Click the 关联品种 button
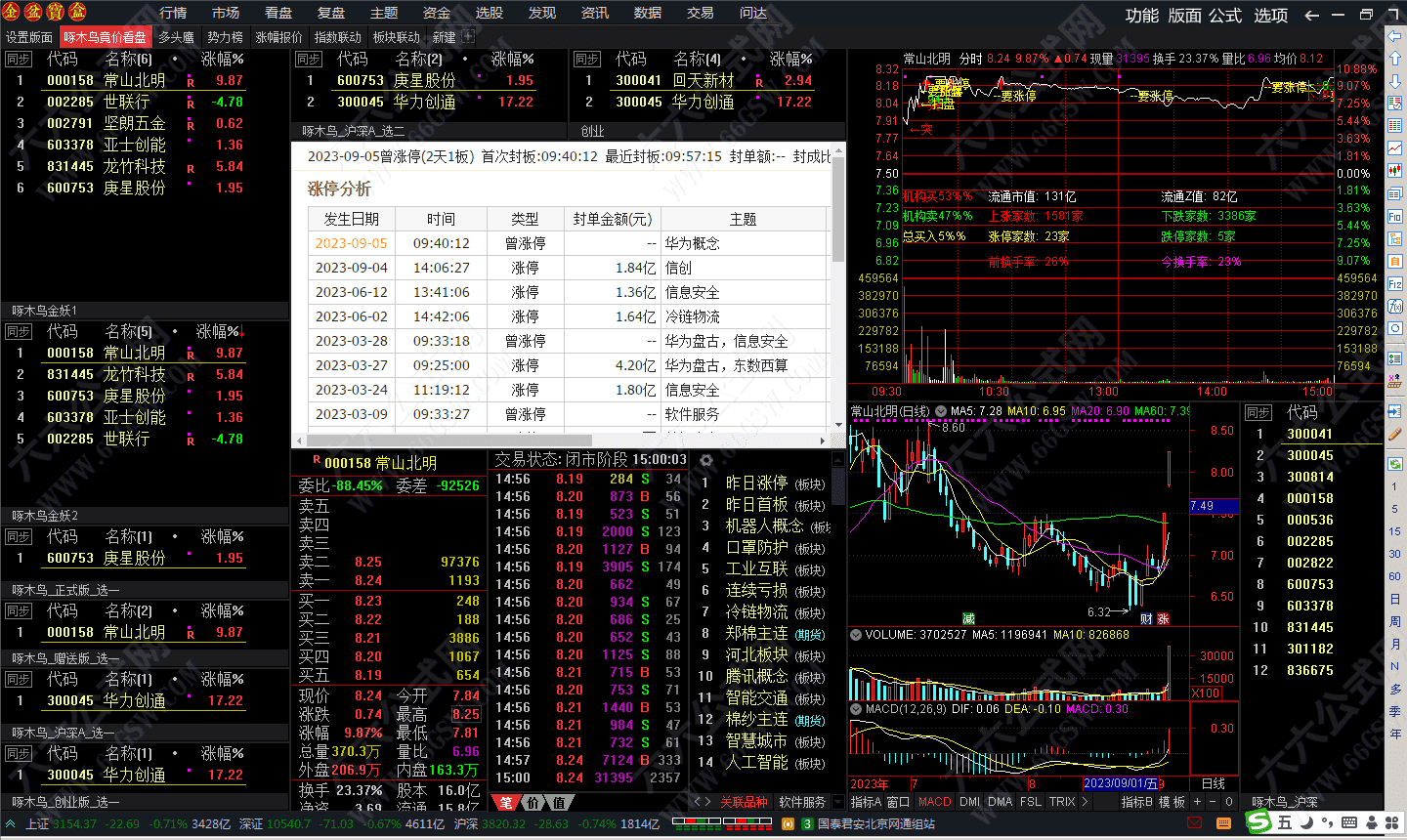The width and height of the screenshot is (1407, 840). (x=745, y=802)
